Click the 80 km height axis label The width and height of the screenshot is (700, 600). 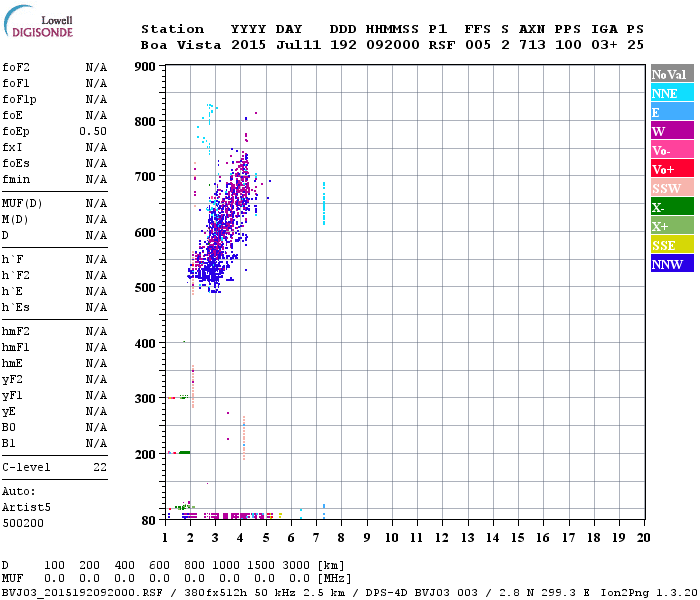click(149, 521)
